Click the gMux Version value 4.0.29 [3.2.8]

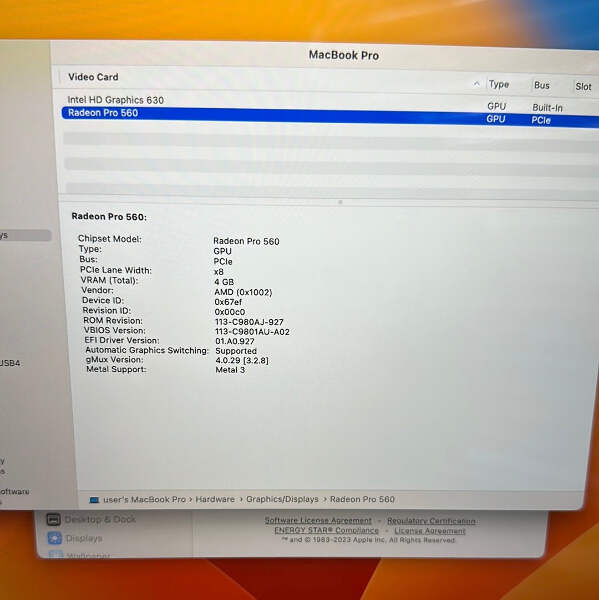242,360
